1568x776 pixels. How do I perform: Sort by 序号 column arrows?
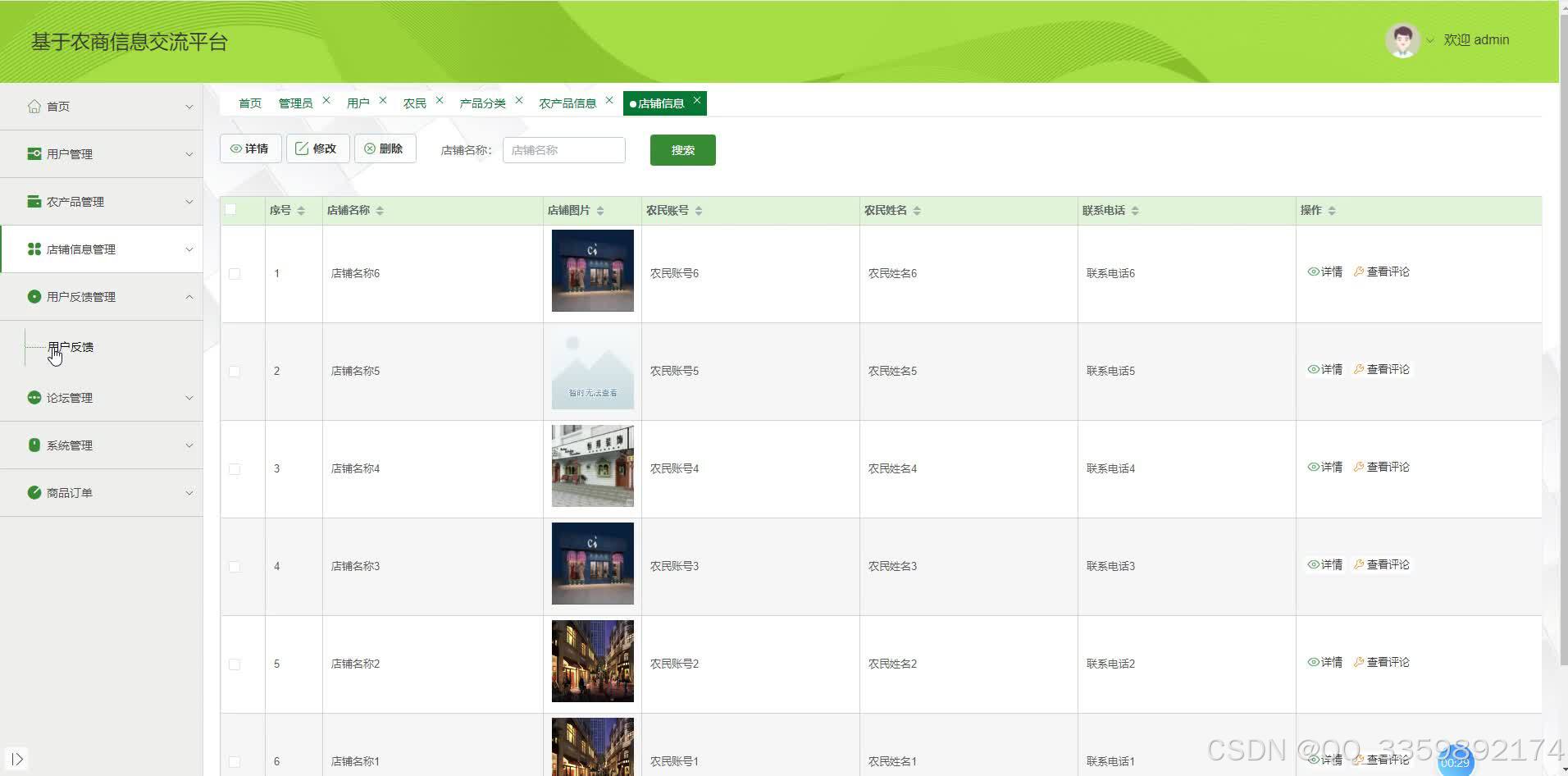301,211
